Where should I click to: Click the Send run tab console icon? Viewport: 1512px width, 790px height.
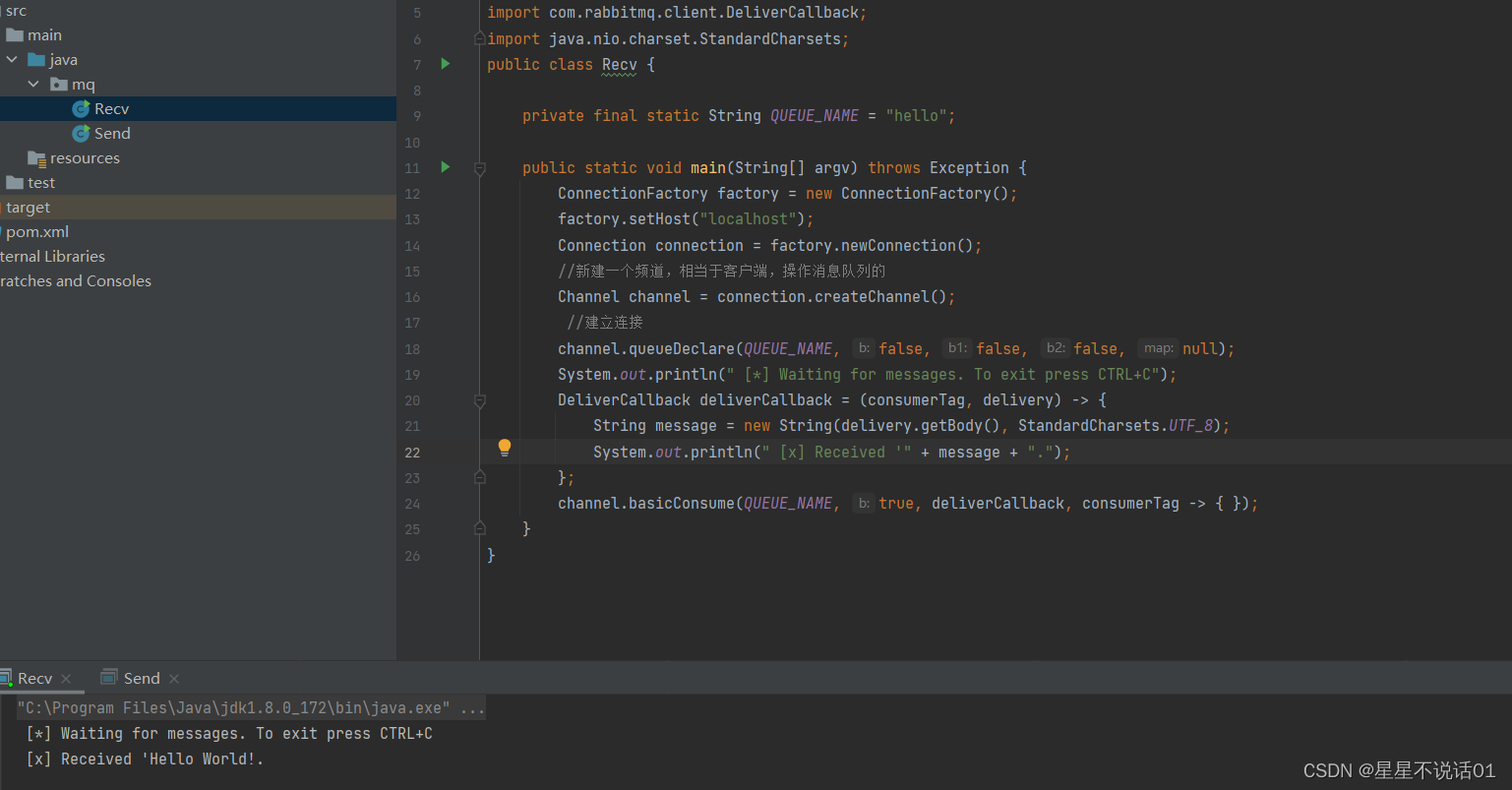tap(109, 678)
